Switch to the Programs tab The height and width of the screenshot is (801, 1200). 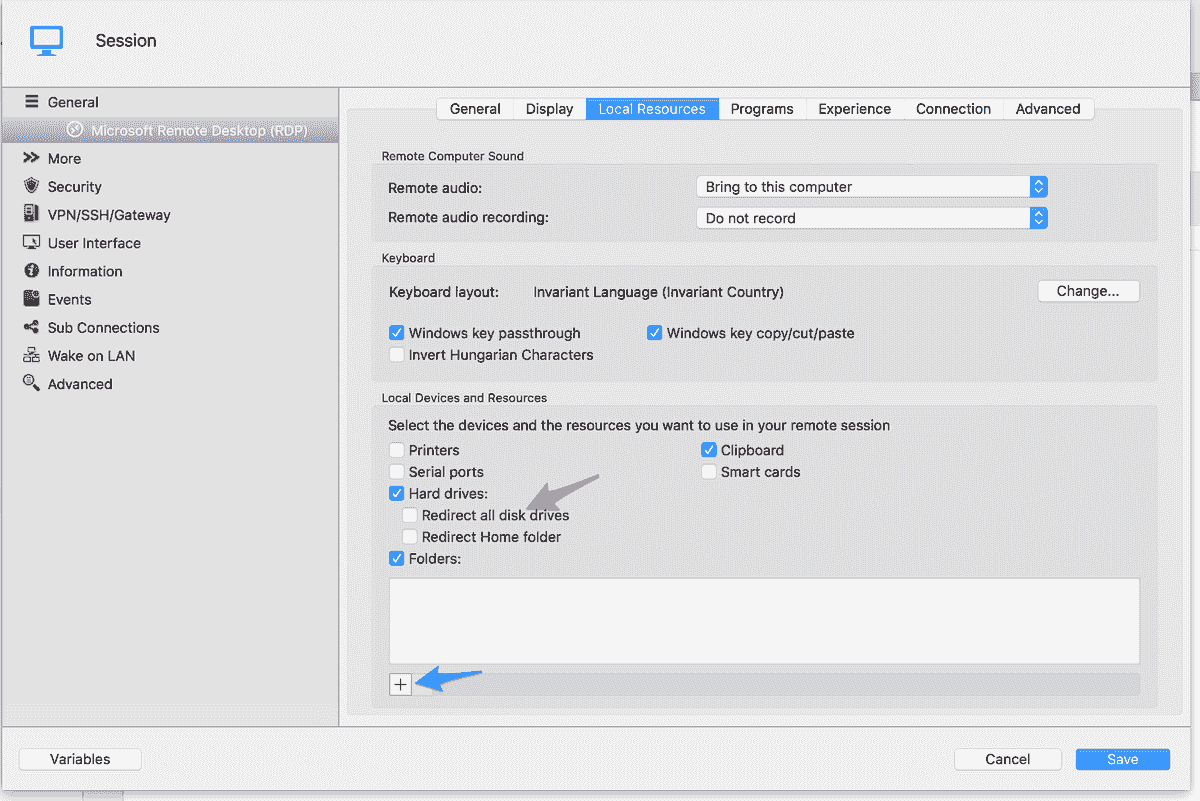point(762,108)
